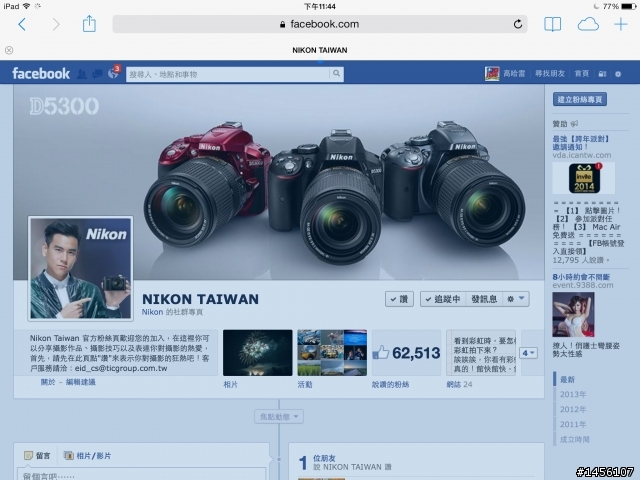The height and width of the screenshot is (480, 640).
Task: Open privacy shortcuts lock icon
Action: point(602,74)
